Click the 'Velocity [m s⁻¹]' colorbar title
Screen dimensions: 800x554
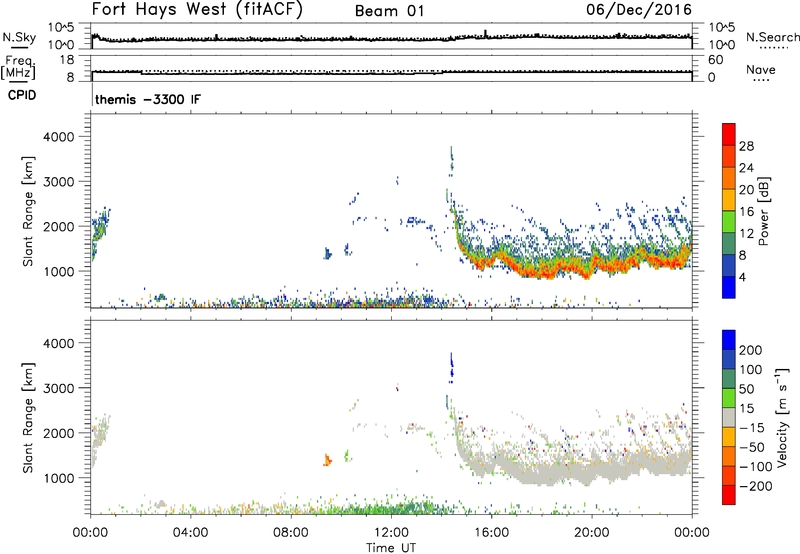tap(782, 417)
